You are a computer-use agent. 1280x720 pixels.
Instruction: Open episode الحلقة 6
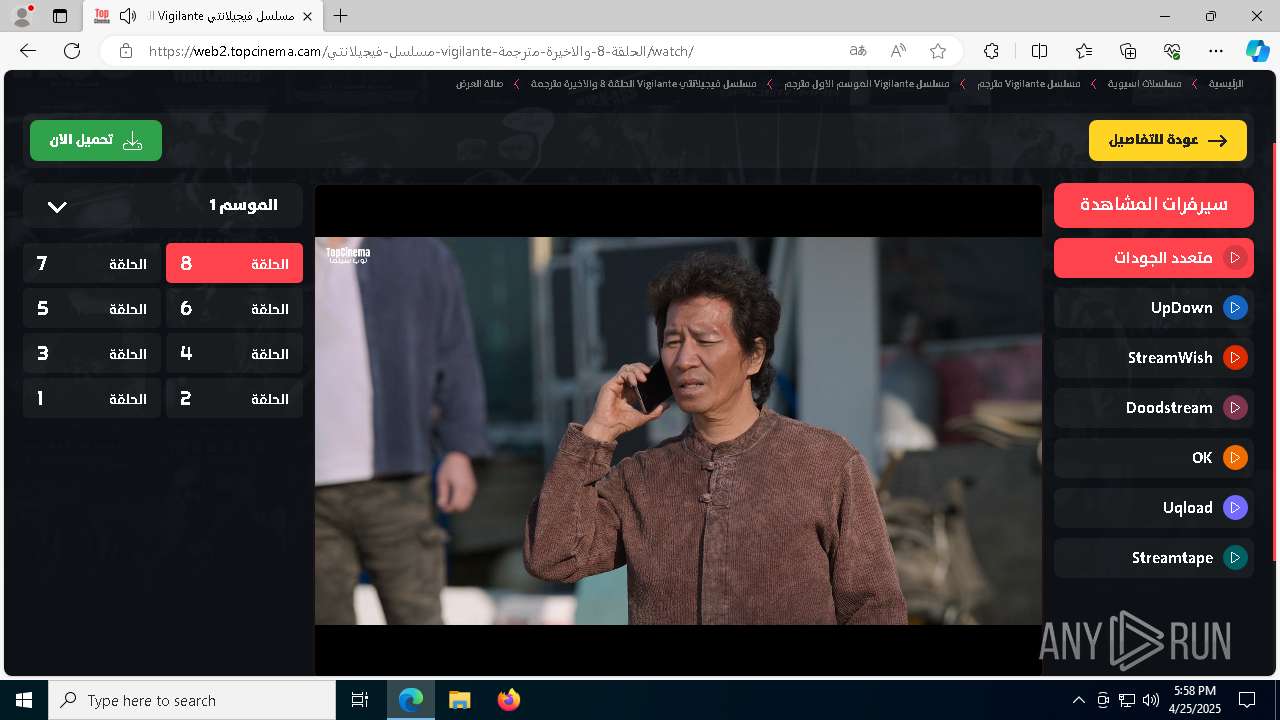point(234,309)
